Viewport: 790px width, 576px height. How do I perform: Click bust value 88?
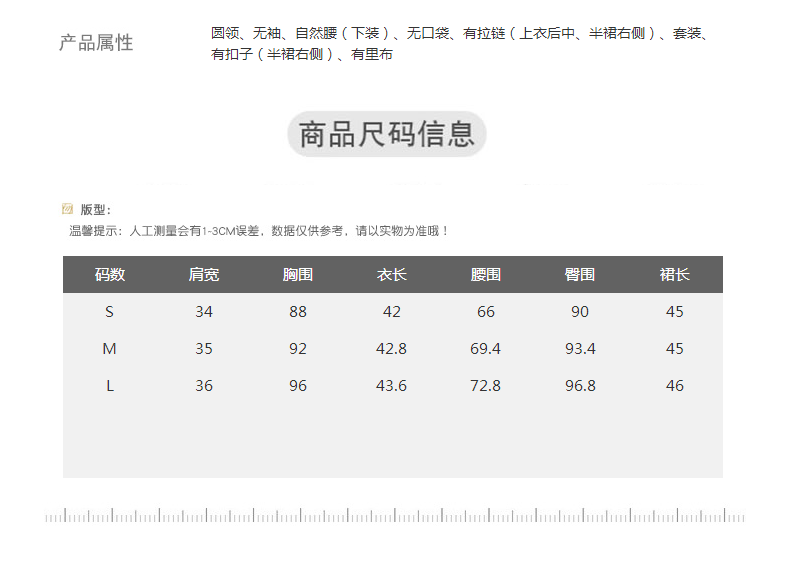[298, 312]
